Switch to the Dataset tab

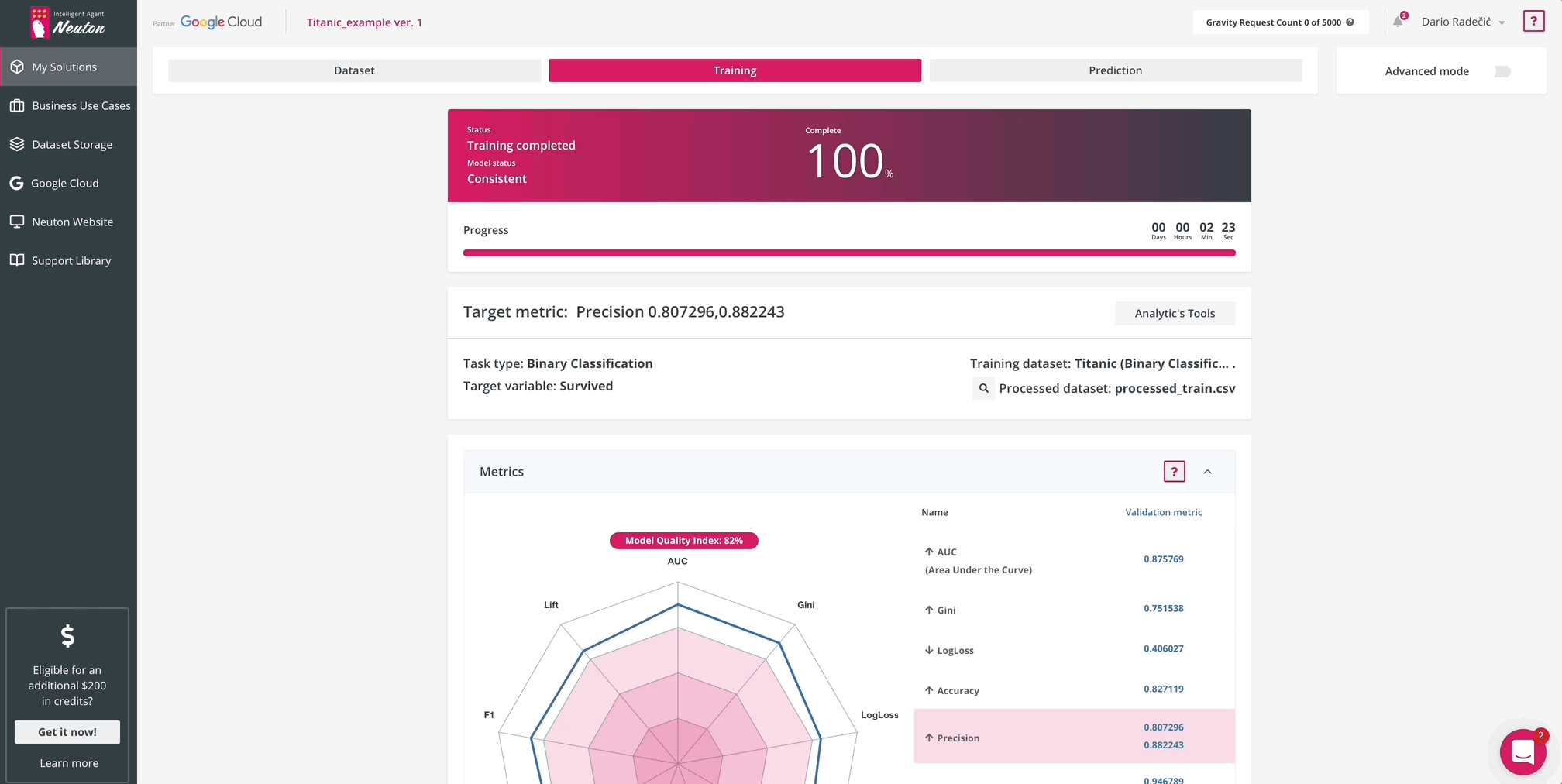(354, 70)
